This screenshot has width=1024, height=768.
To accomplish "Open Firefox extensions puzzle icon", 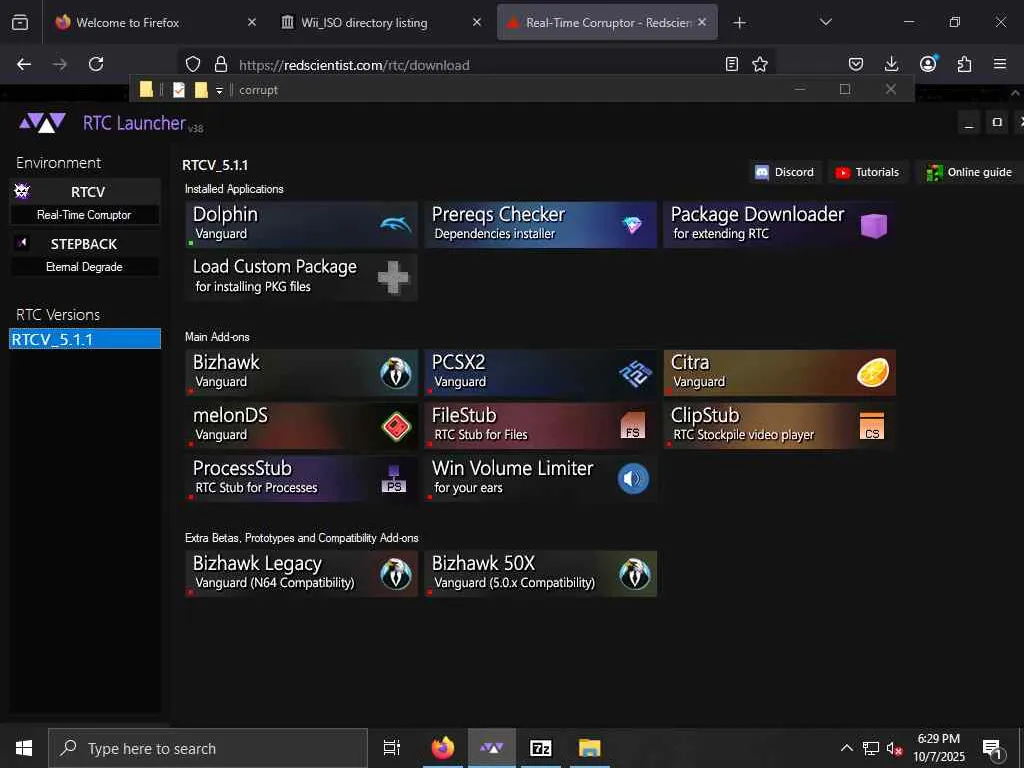I will coord(964,64).
